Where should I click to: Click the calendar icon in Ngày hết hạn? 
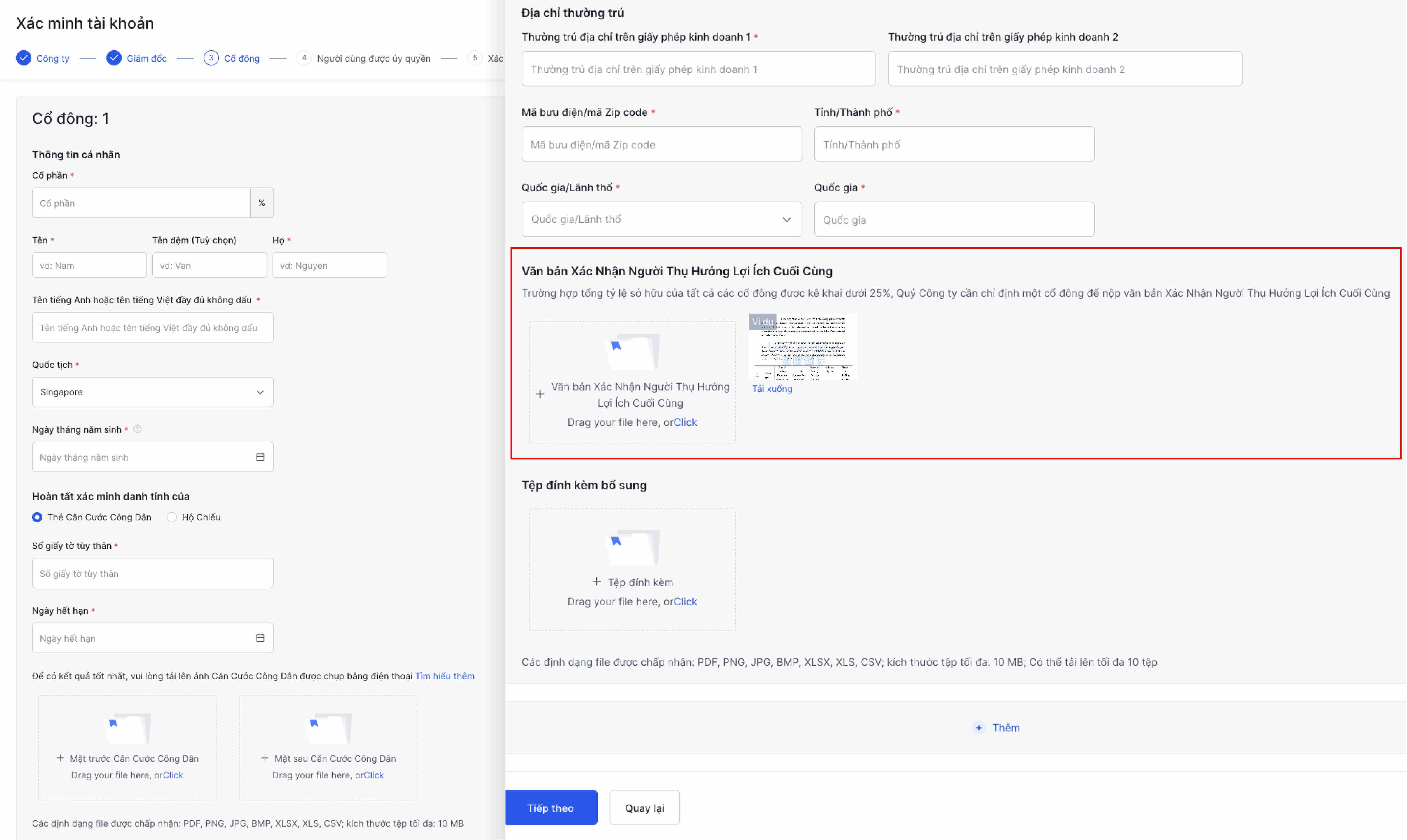[260, 638]
